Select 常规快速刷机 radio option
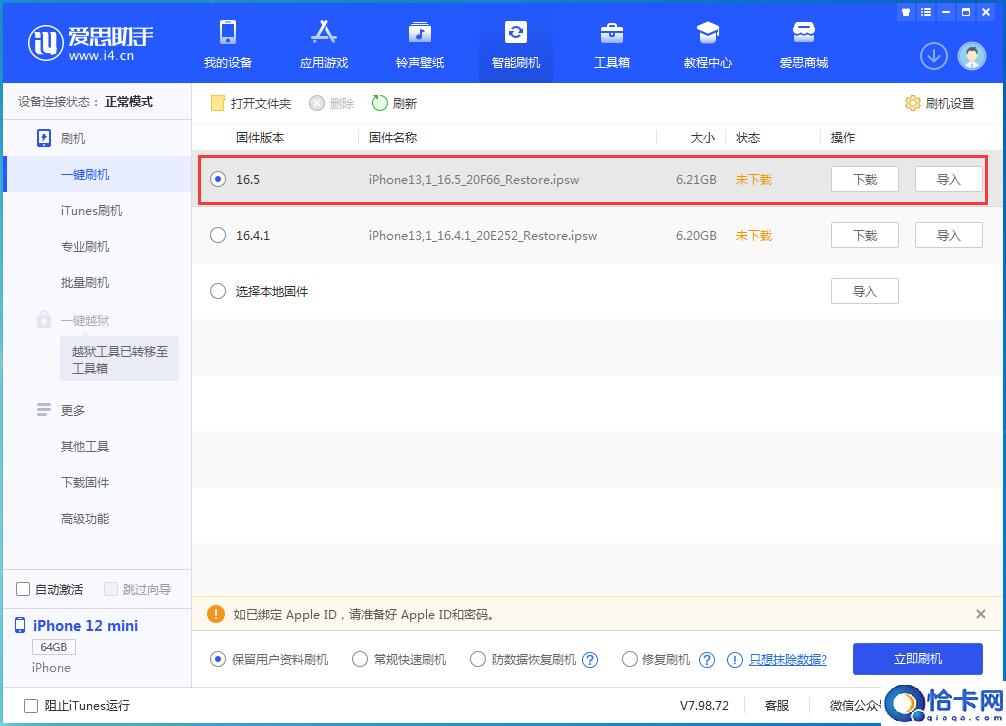The height and width of the screenshot is (726, 1006). coord(360,659)
